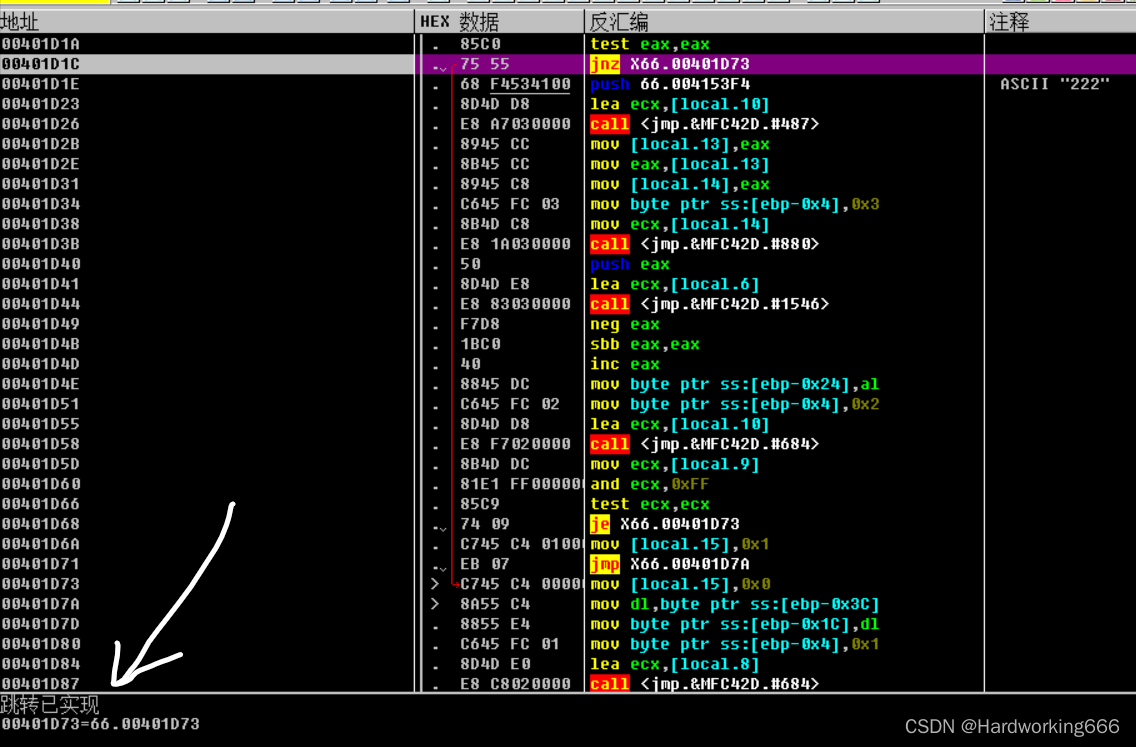Screen dimensions: 1136x747
Task: Select lea ecx,[local.6] instruction
Action: click(x=674, y=284)
